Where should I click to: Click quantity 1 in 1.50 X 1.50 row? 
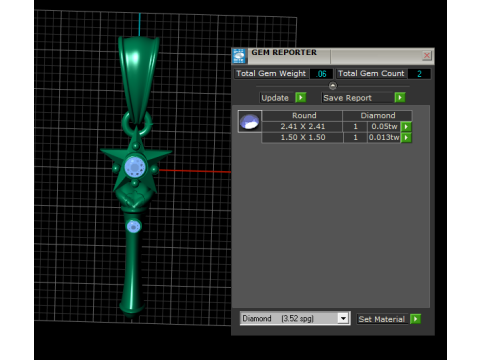(355, 138)
